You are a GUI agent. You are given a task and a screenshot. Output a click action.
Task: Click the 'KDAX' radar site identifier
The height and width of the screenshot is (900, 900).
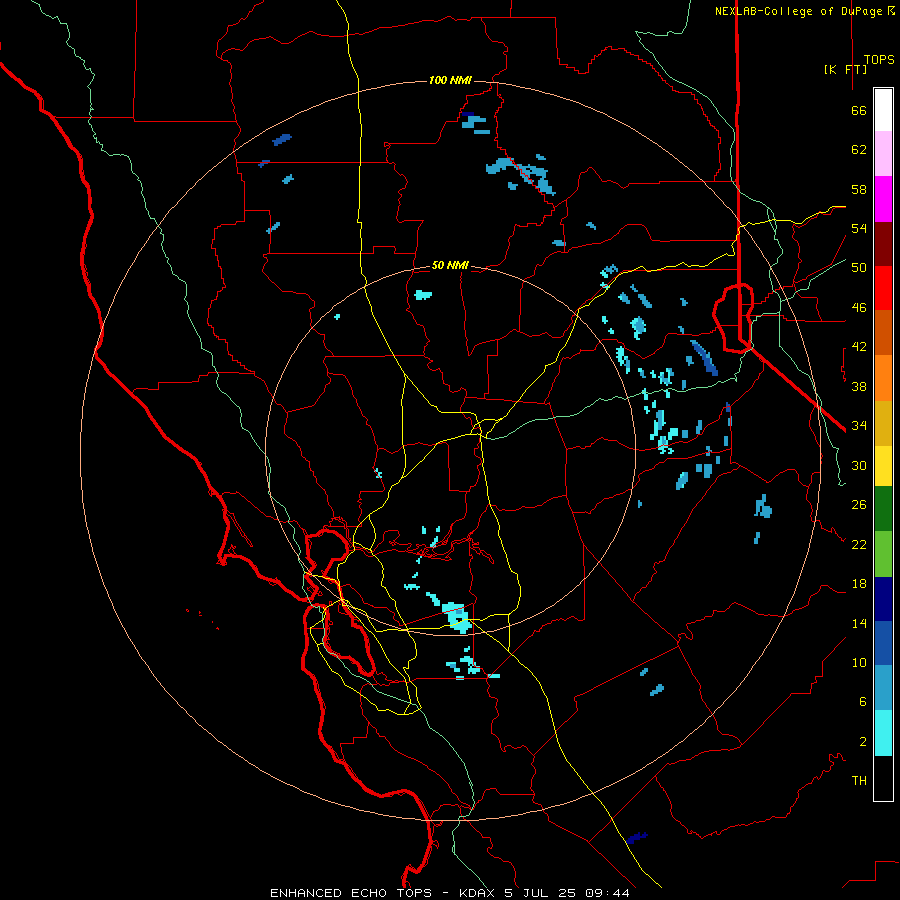click(478, 893)
